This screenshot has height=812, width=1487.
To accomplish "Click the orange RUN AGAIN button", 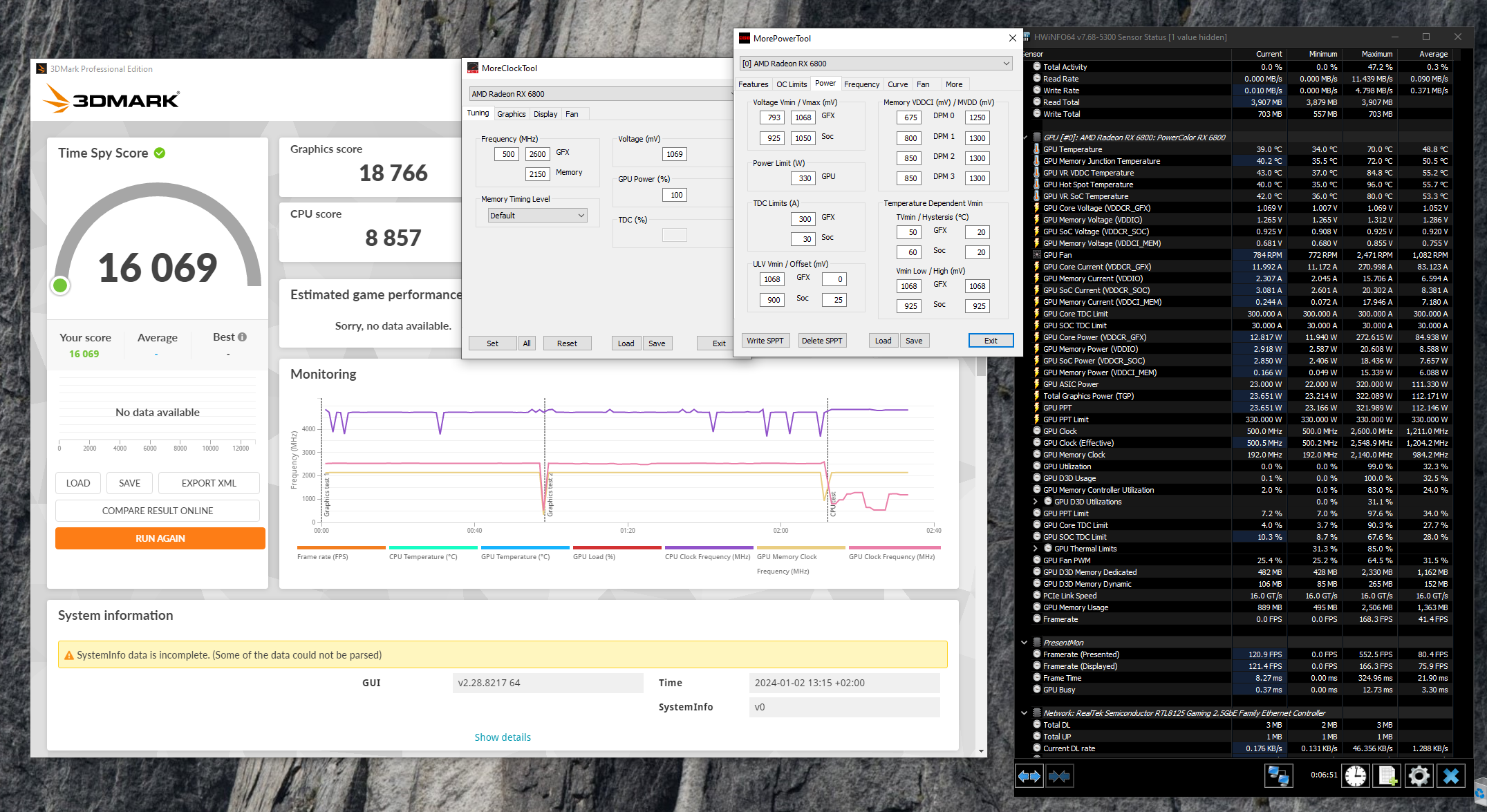I will [160, 538].
